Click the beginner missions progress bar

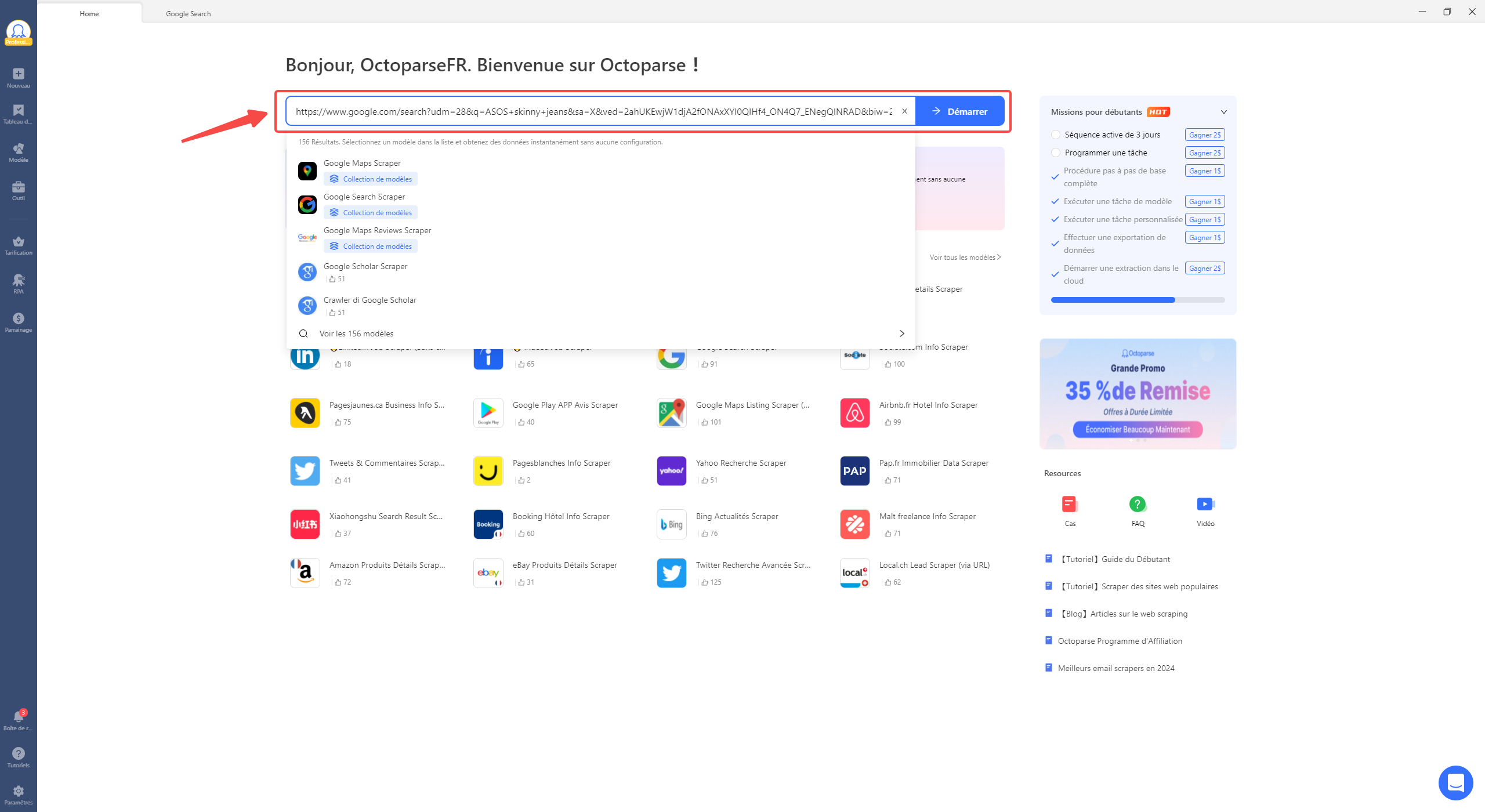pyautogui.click(x=1138, y=300)
